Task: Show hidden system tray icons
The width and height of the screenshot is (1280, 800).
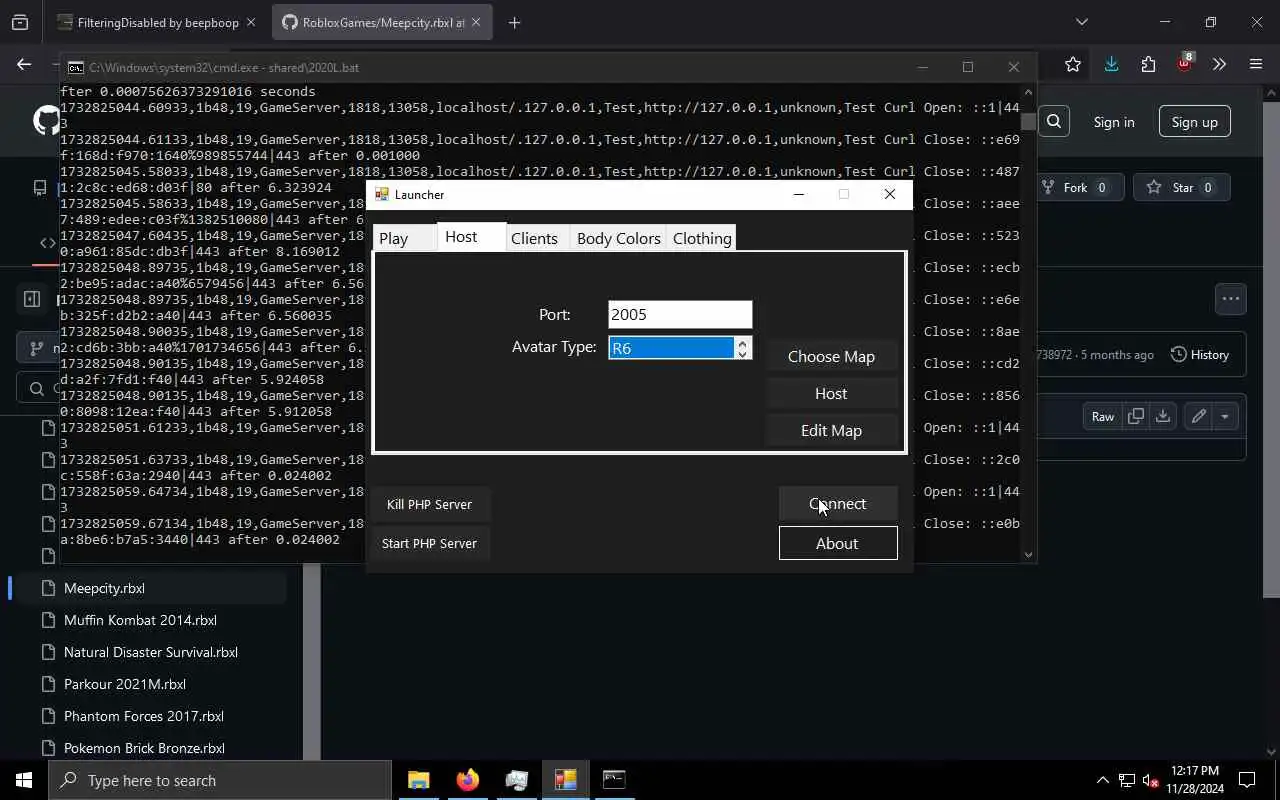Action: coord(1103,780)
